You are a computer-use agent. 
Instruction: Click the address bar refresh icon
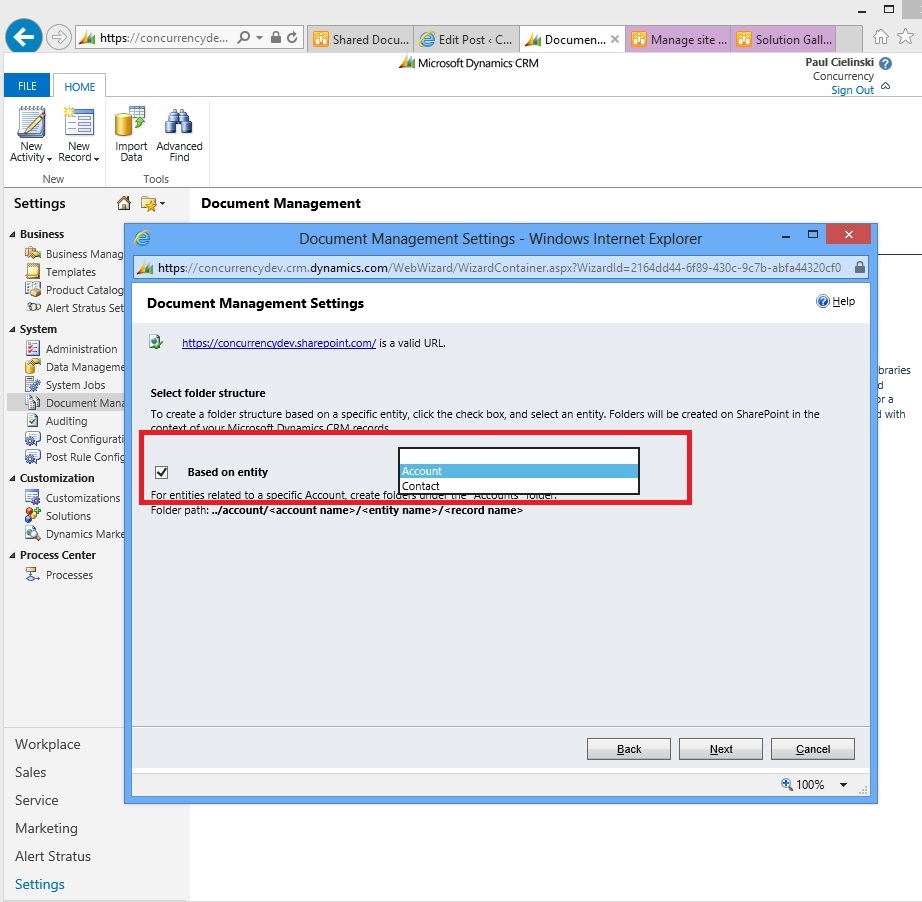pos(292,38)
